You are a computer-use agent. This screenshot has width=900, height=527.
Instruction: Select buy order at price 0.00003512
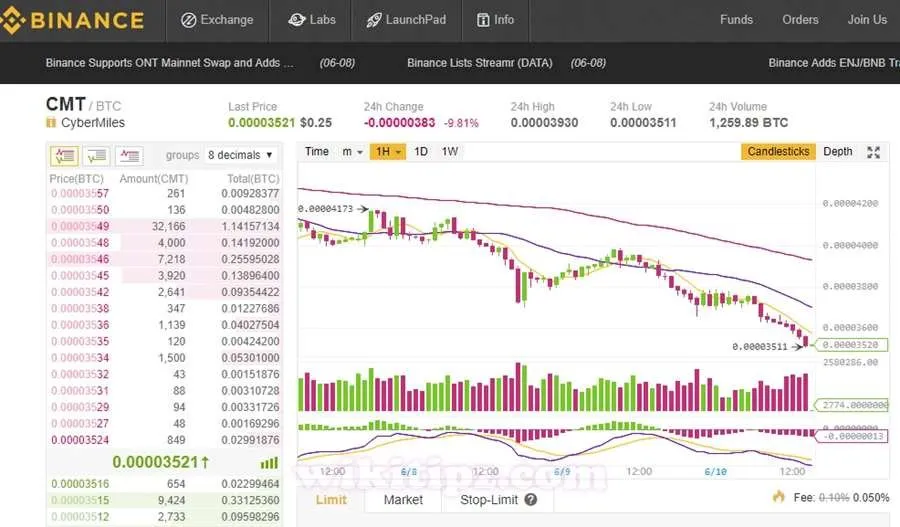[x=164, y=517]
